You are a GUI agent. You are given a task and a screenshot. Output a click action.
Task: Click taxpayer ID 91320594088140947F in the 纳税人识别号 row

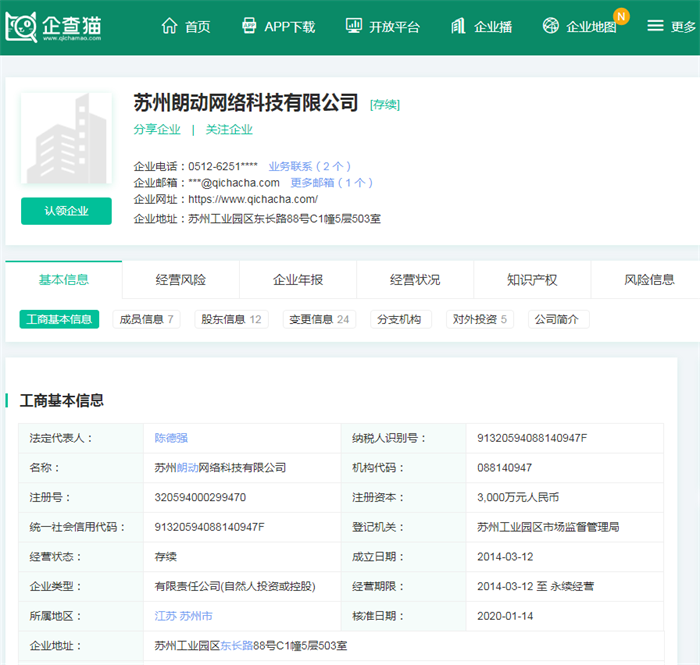tap(532, 438)
